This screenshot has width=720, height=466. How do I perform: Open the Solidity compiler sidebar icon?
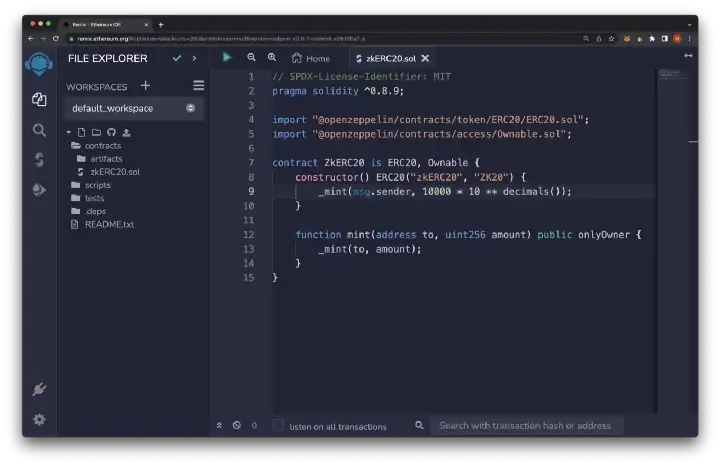click(39, 159)
